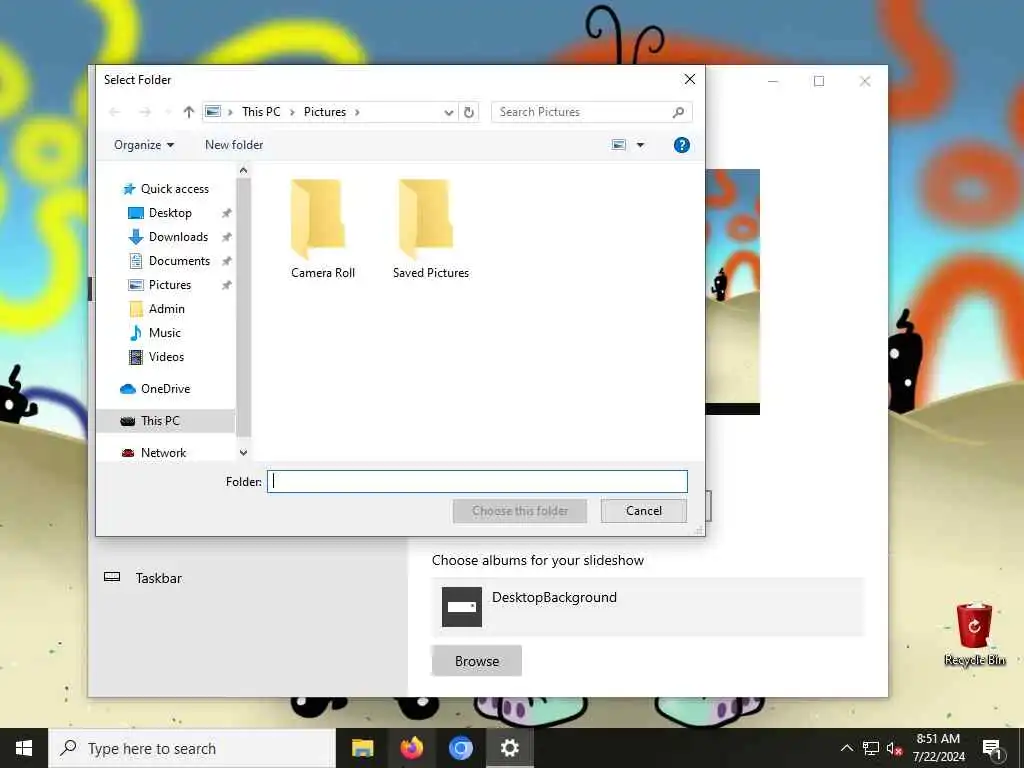Select OneDrive in the navigation pane

coord(165,389)
